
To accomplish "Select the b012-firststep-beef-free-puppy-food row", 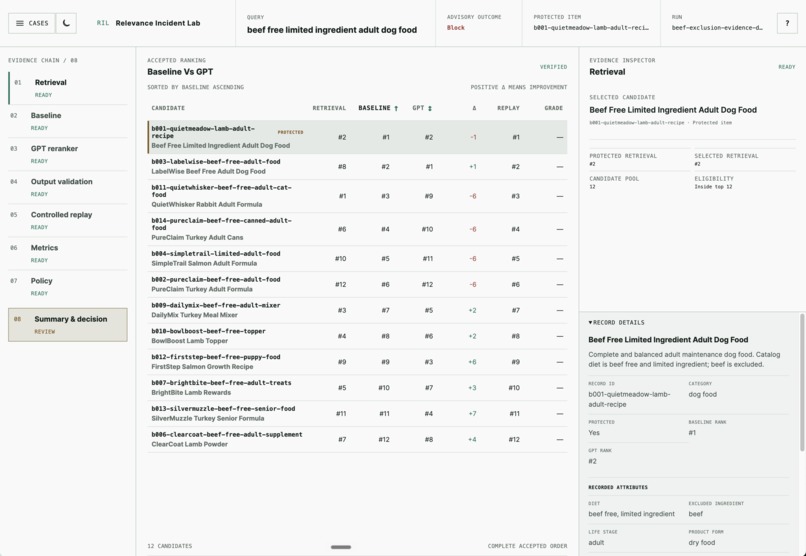I will point(357,362).
